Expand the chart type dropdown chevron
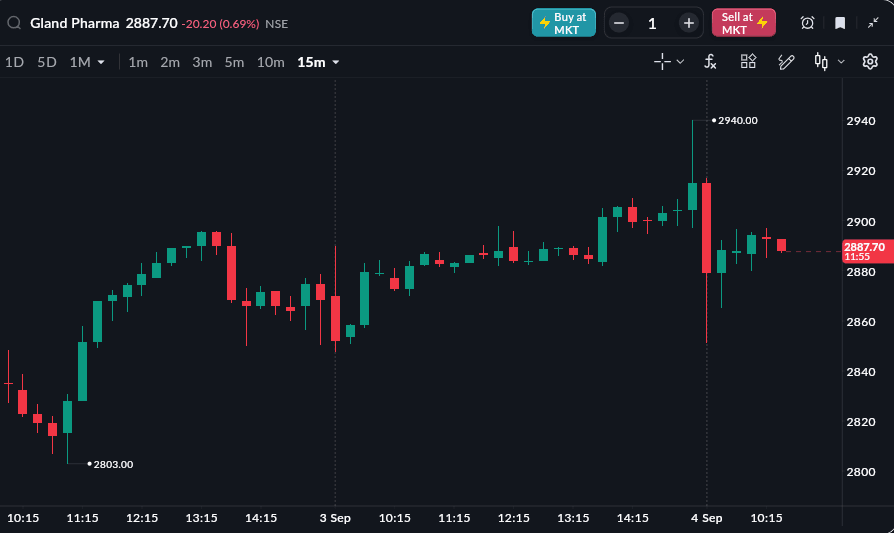894x533 pixels. click(x=841, y=62)
